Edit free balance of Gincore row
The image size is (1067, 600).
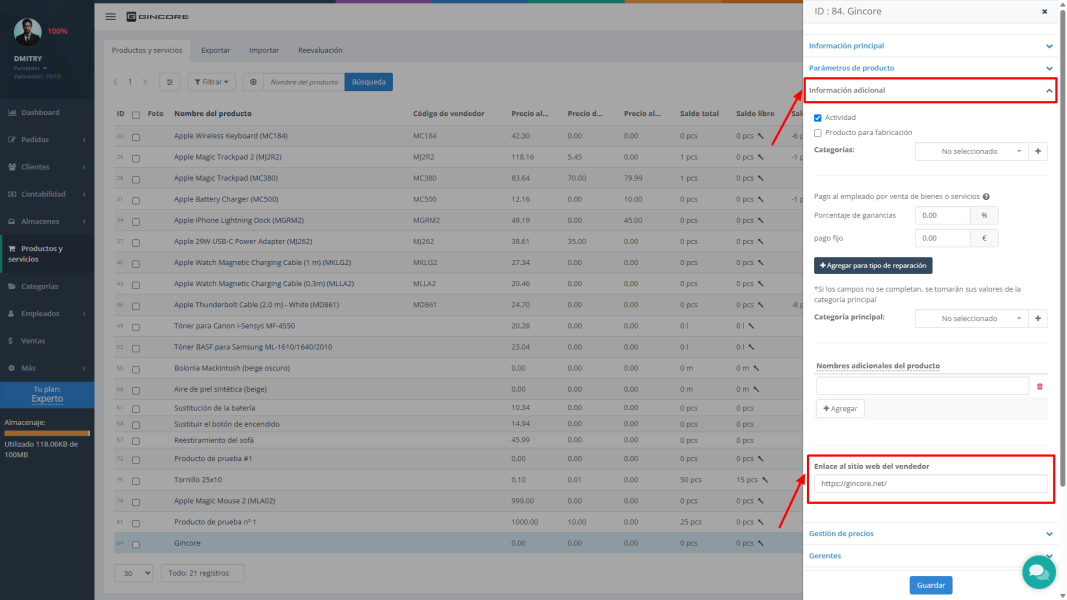761,543
